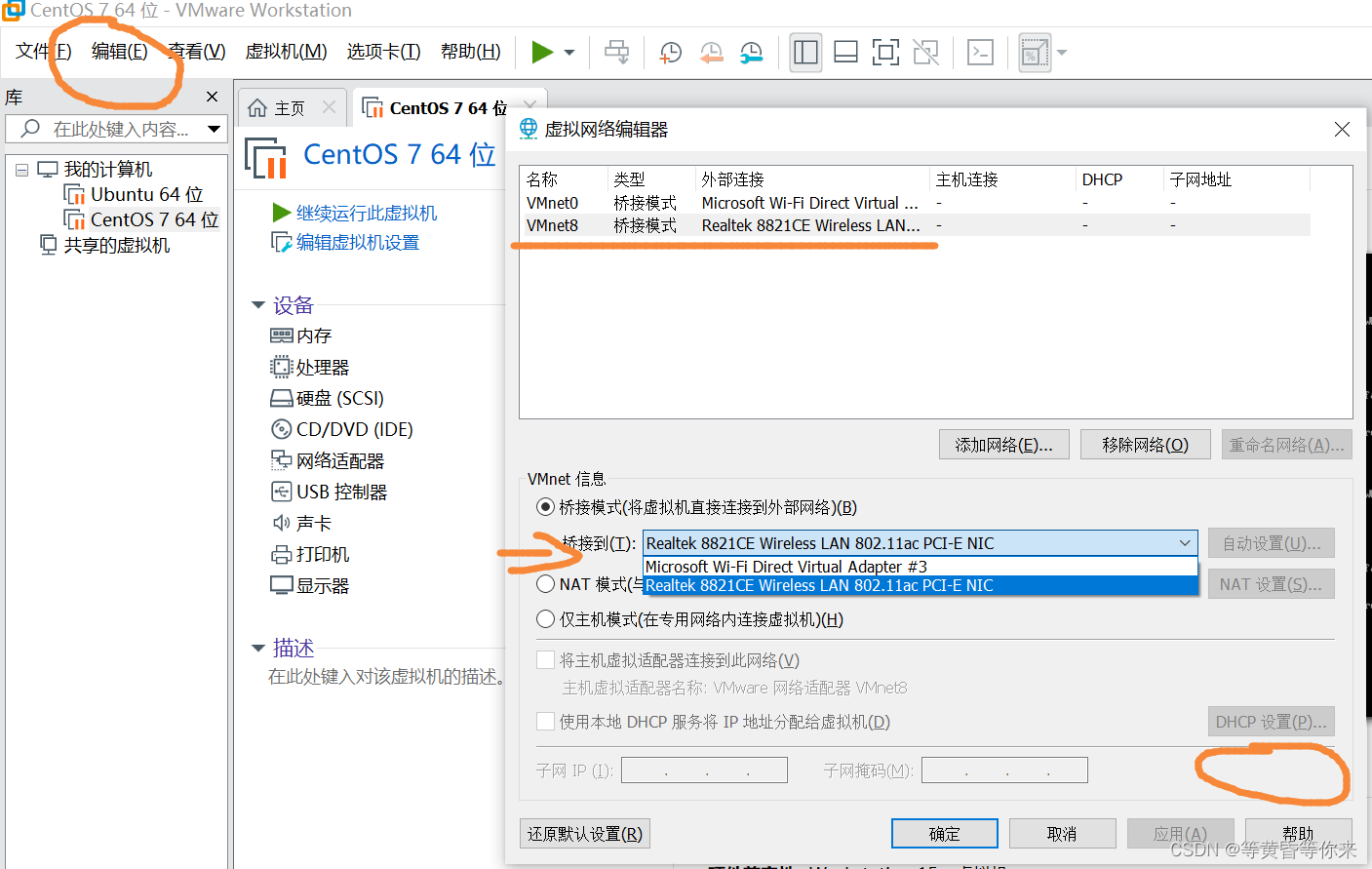Click the USB 控制器 device icon
The image size is (1372, 869).
pyautogui.click(x=282, y=492)
